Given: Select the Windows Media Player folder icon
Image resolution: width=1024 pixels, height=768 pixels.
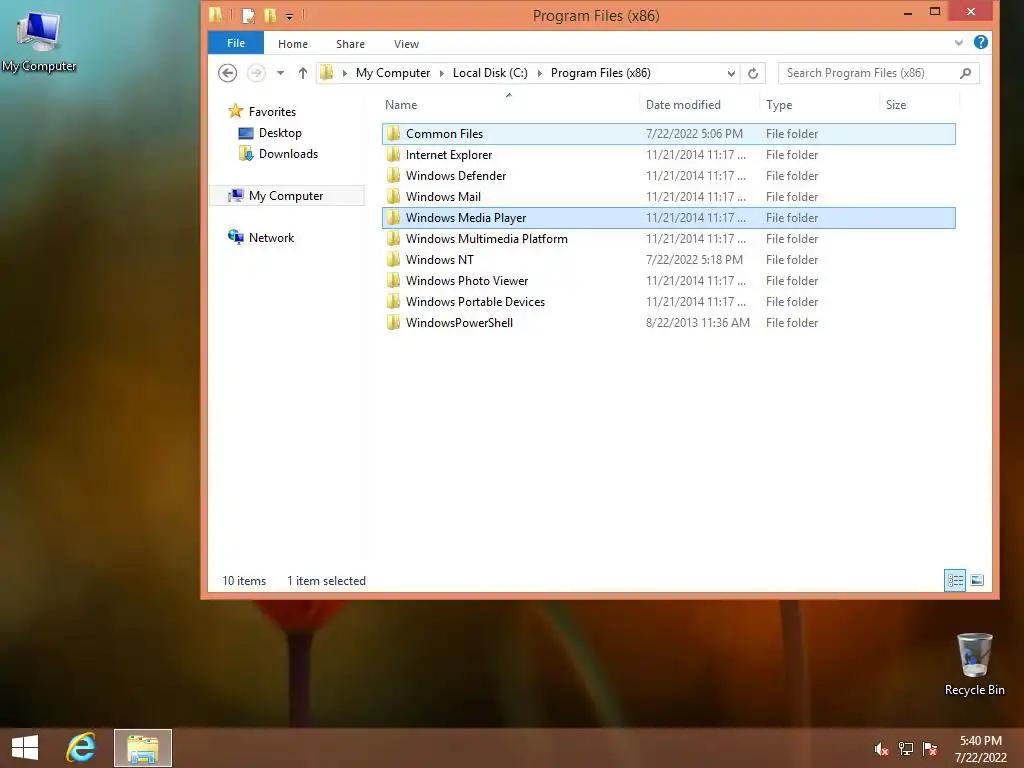Looking at the screenshot, I should pyautogui.click(x=393, y=217).
